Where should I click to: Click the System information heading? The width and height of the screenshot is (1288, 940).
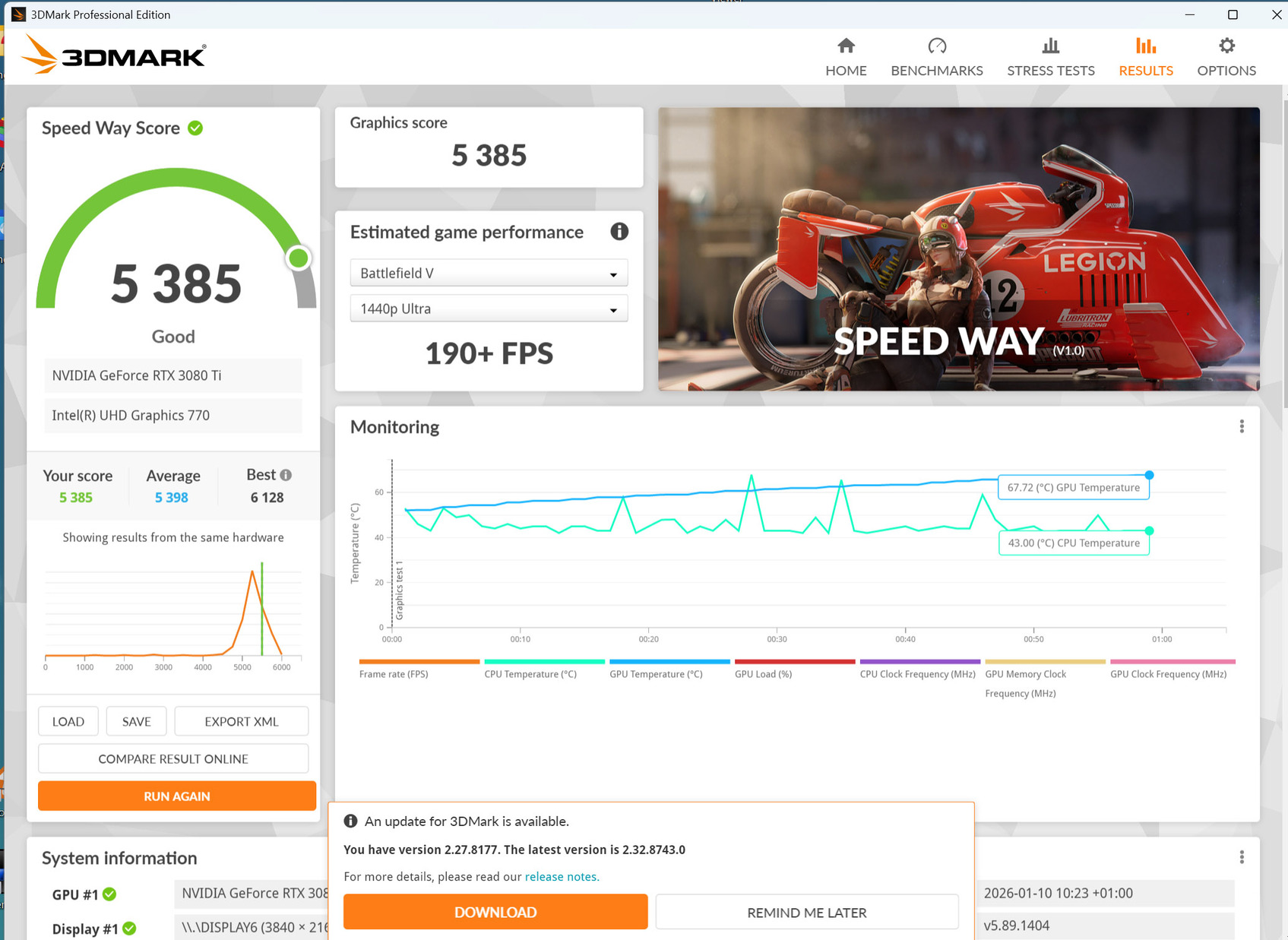click(x=119, y=858)
